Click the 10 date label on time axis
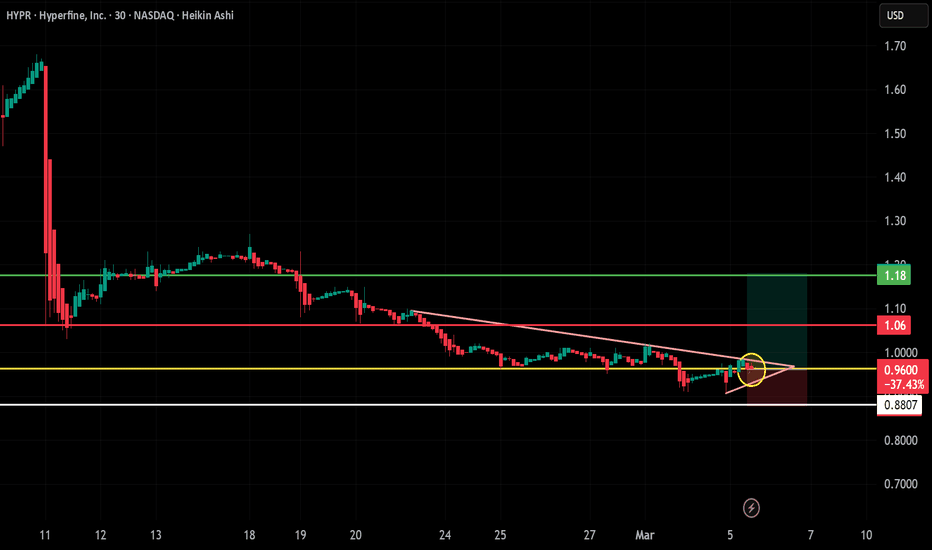The height and width of the screenshot is (550, 932). [x=867, y=535]
